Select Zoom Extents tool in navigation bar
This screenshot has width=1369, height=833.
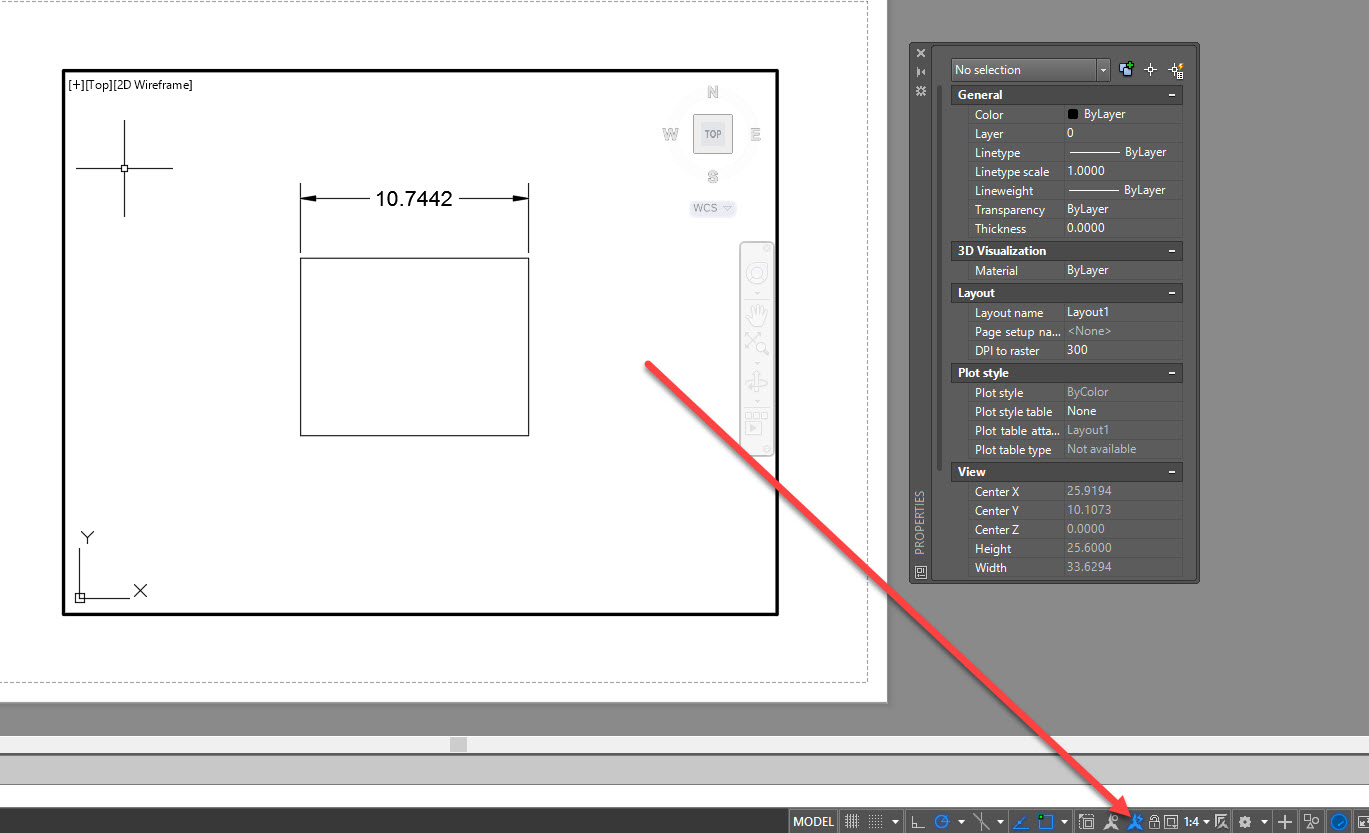[x=756, y=342]
